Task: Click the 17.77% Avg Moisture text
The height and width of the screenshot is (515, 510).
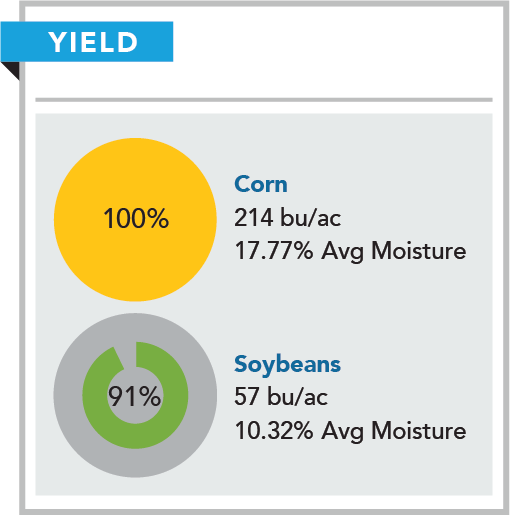Action: tap(350, 251)
